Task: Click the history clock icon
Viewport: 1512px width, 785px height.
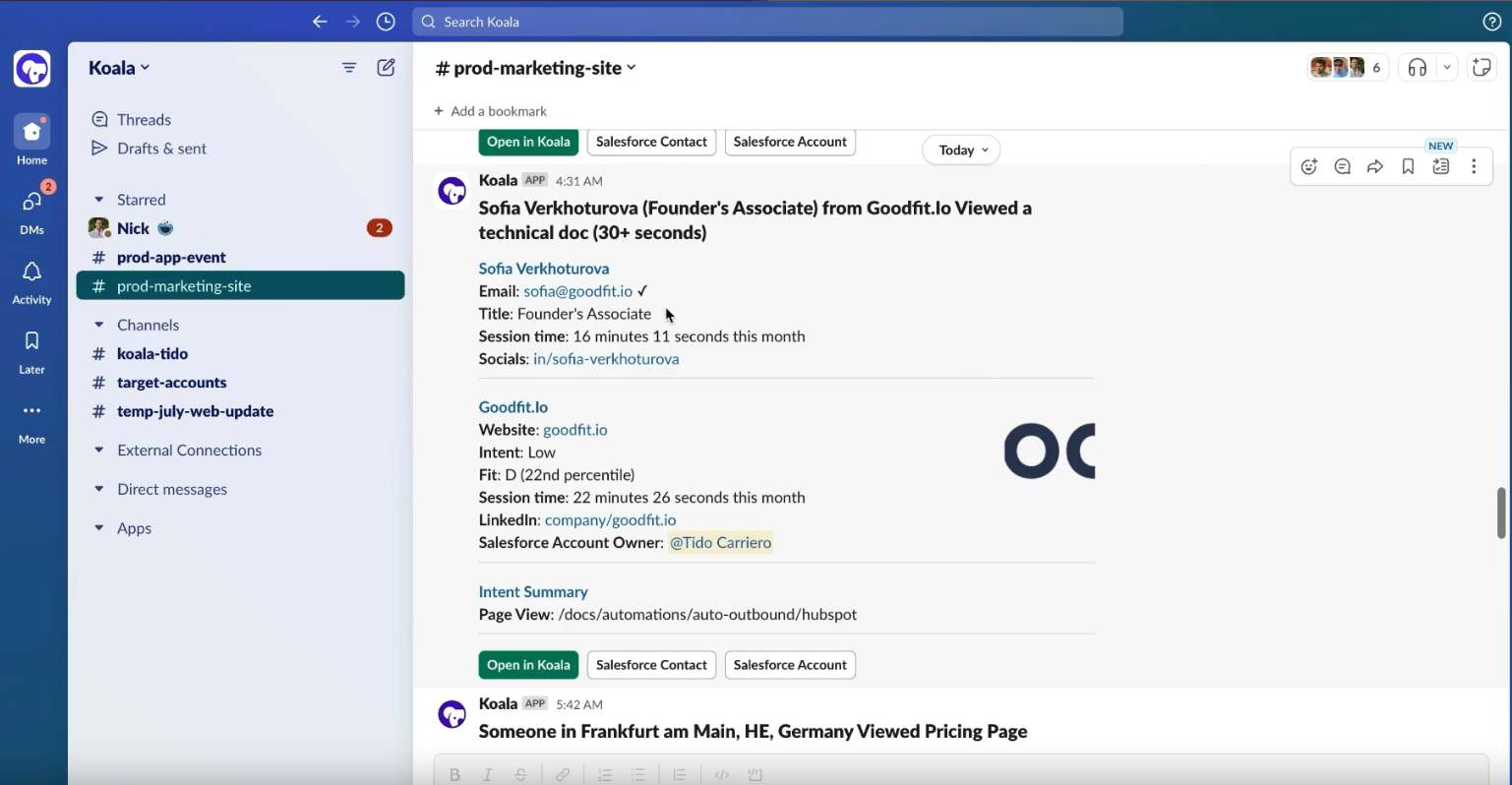Action: 386,22
